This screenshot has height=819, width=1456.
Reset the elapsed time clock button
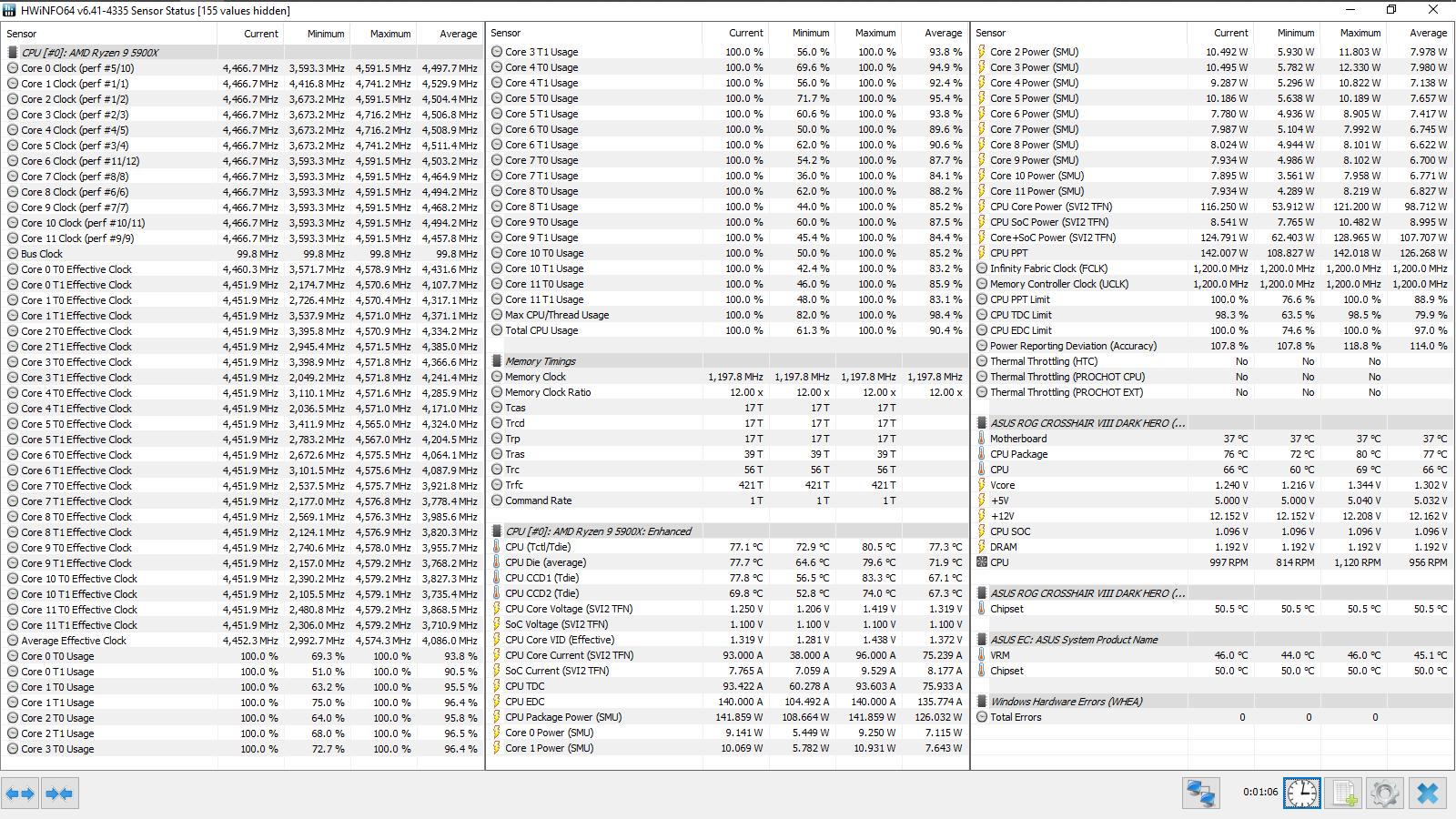click(x=1301, y=794)
